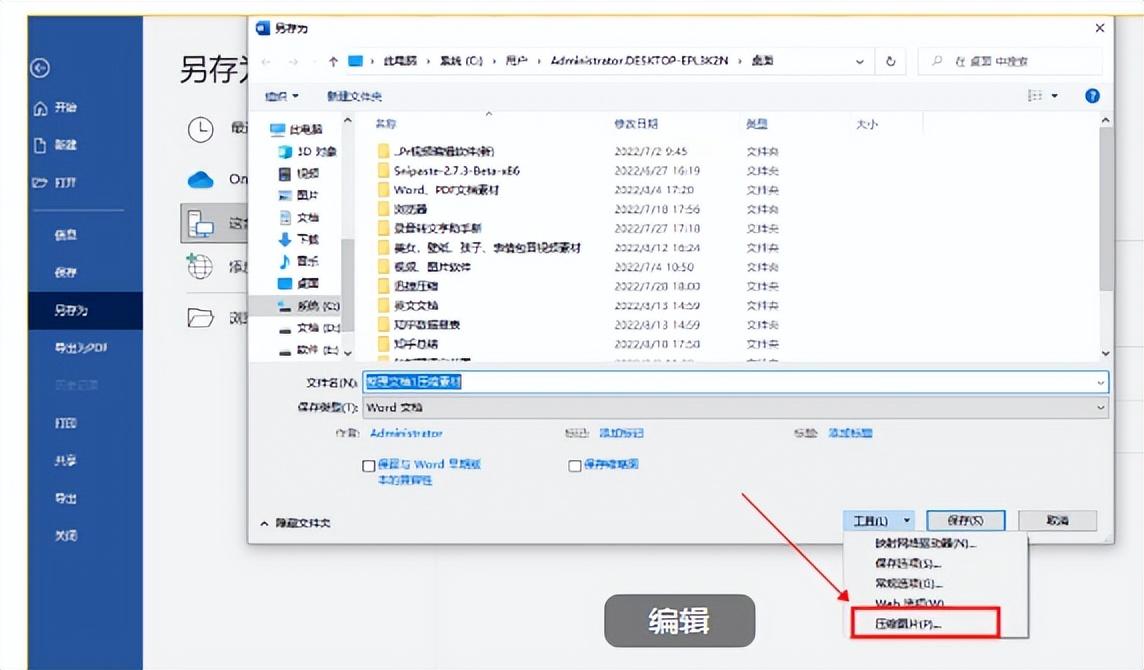Refresh the folder listing
Viewport: 1144px width, 670px height.
tap(890, 61)
